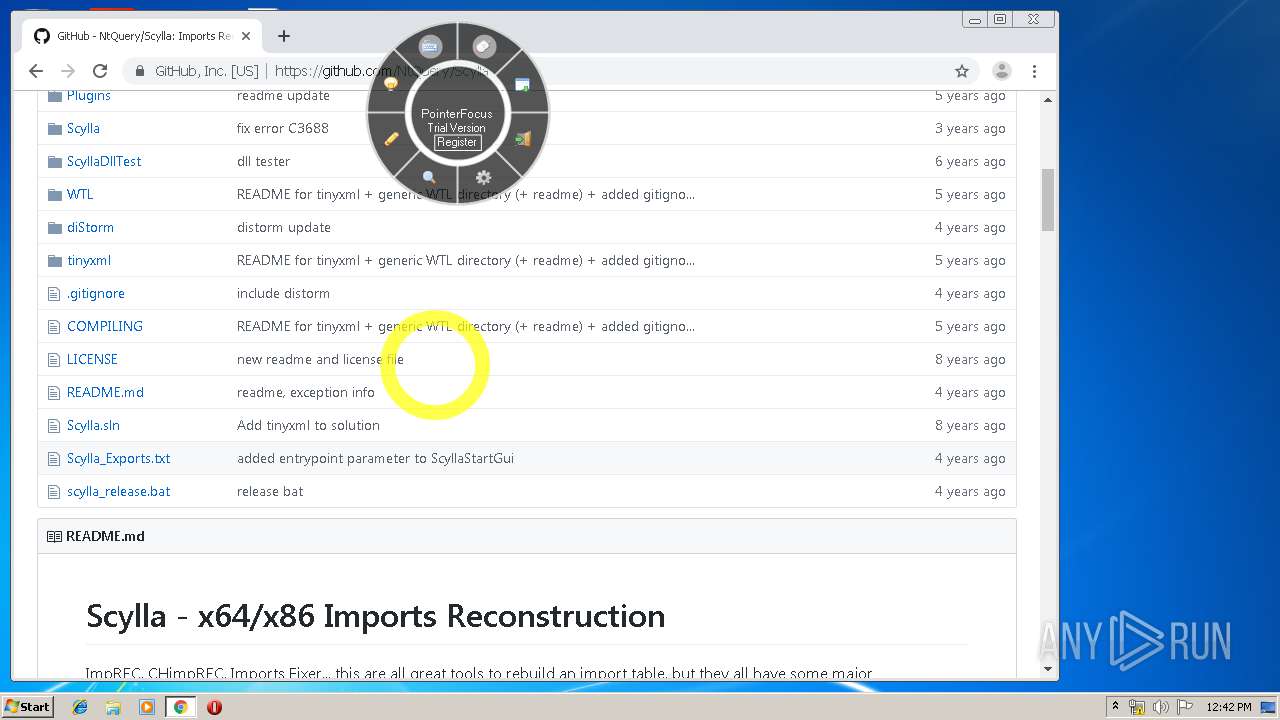Click book icon beside README.md header

click(x=54, y=536)
